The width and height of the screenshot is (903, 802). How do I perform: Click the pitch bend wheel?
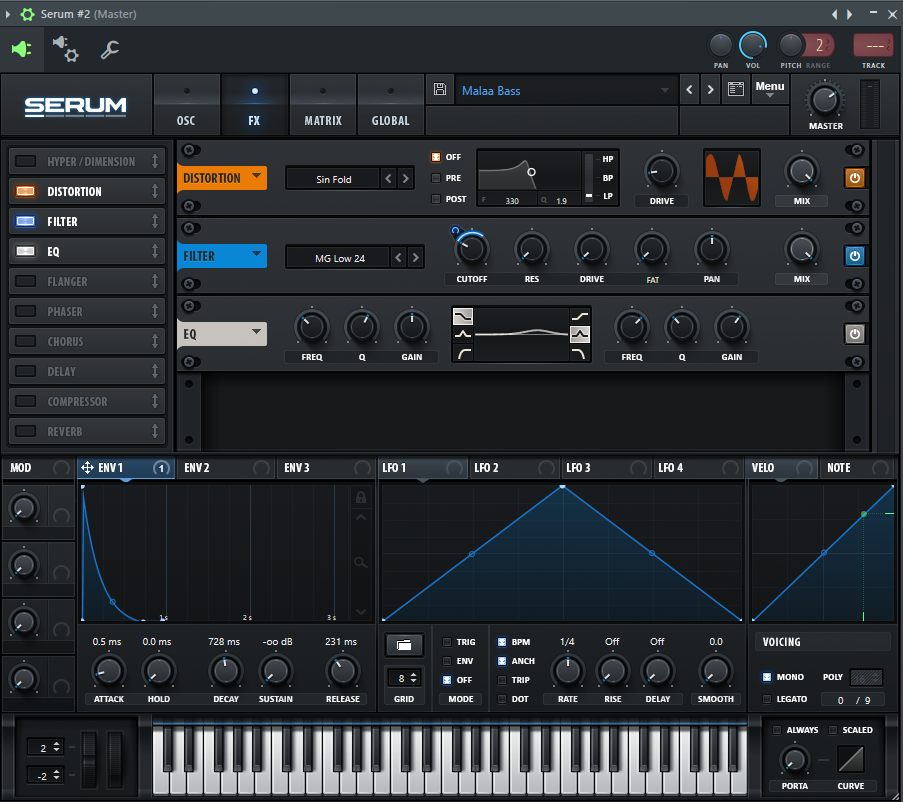point(89,759)
